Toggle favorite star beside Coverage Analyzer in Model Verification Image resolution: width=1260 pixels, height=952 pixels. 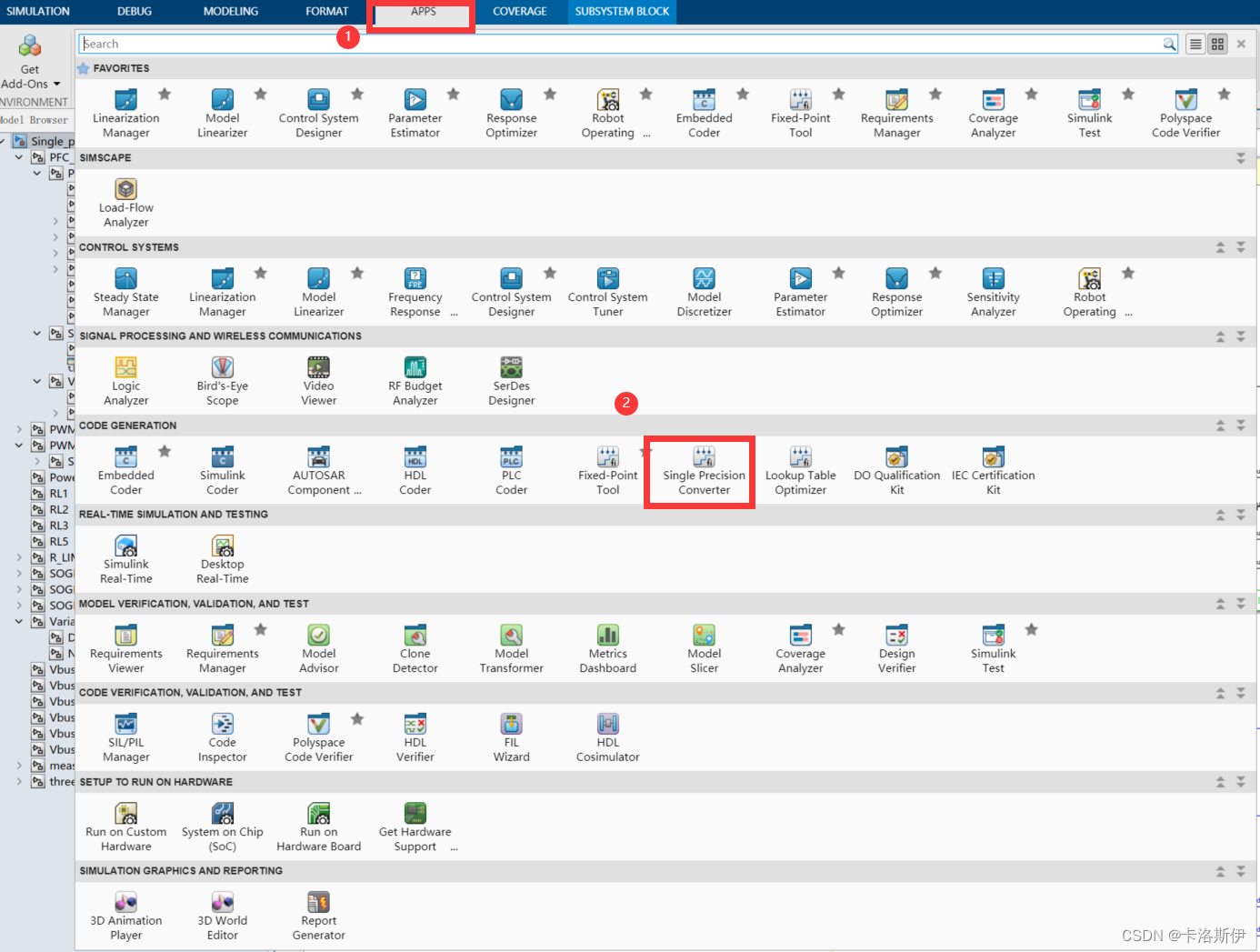[x=839, y=629]
